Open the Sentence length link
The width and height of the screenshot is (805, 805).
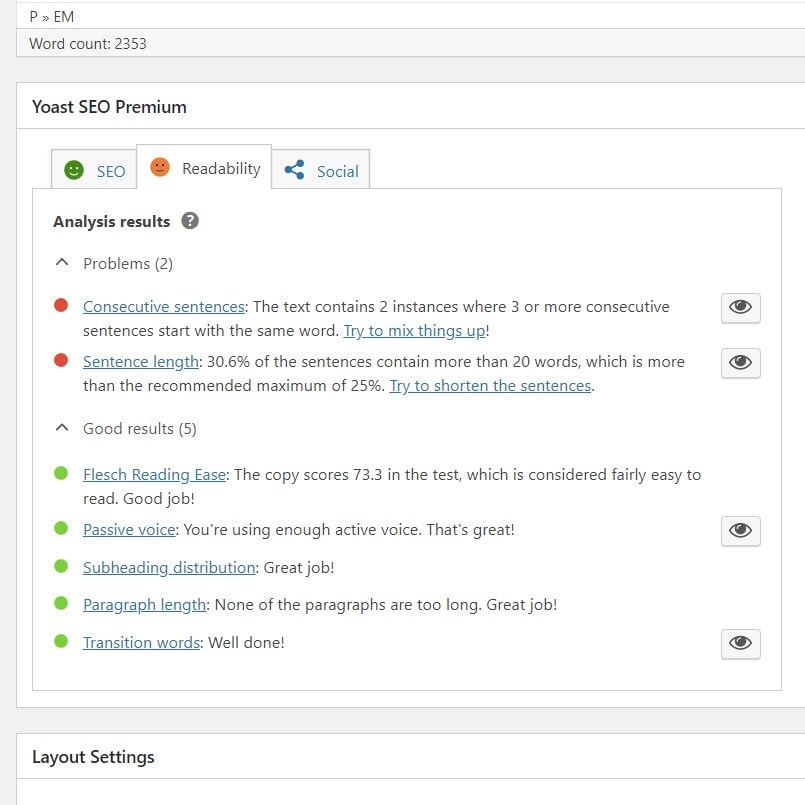point(141,362)
